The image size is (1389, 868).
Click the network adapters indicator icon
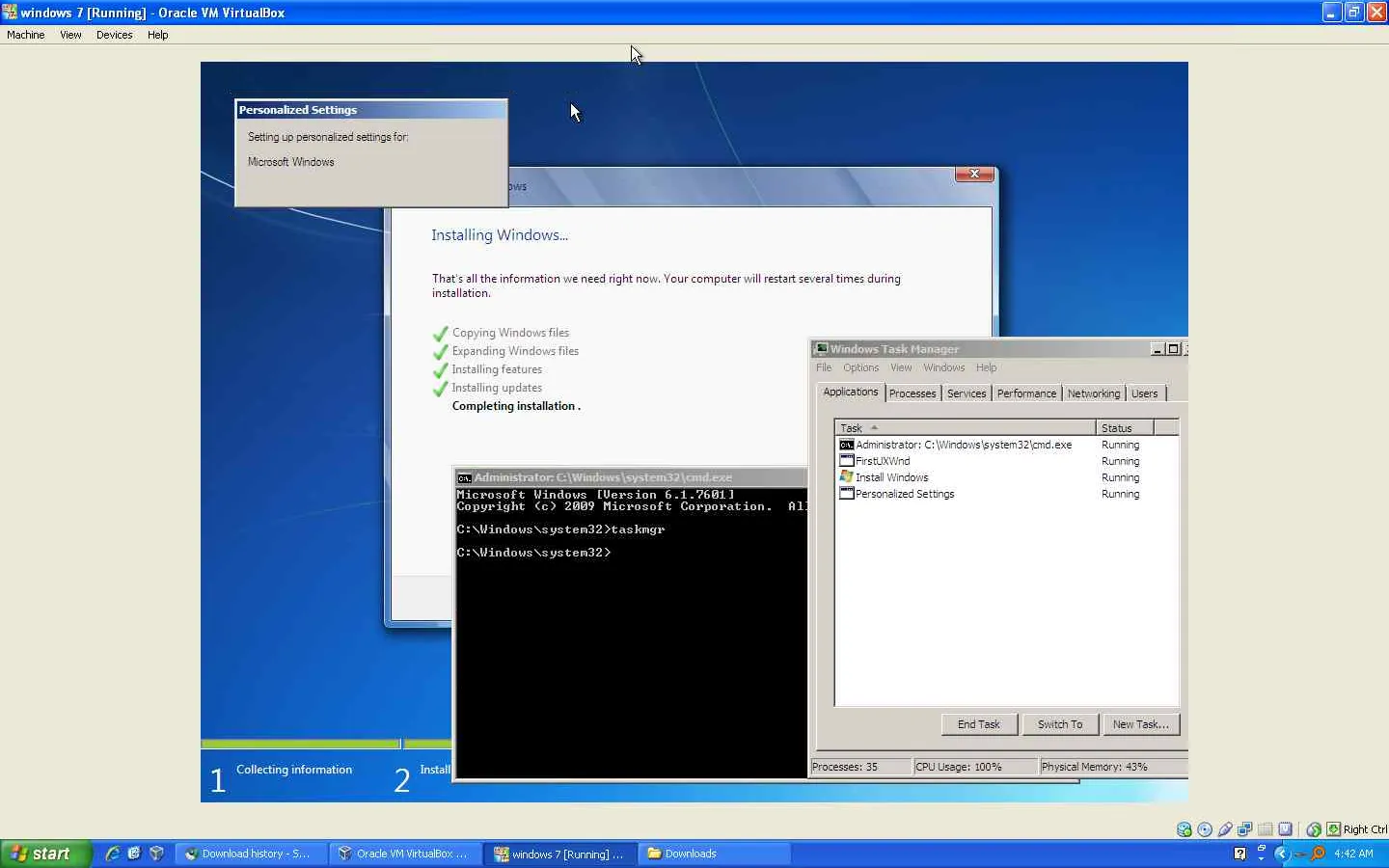[x=1245, y=829]
